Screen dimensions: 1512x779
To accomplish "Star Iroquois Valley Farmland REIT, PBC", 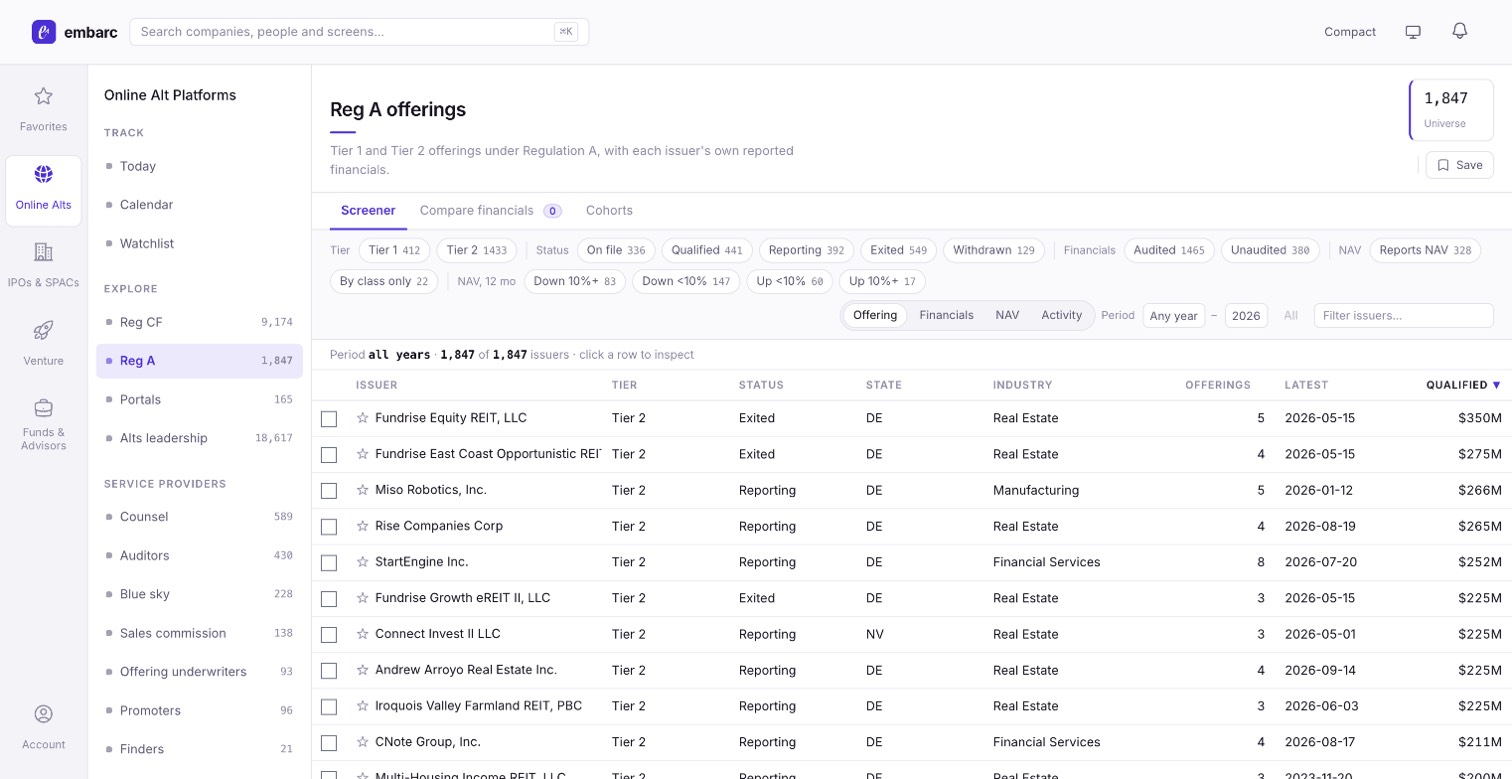I will click(x=362, y=706).
